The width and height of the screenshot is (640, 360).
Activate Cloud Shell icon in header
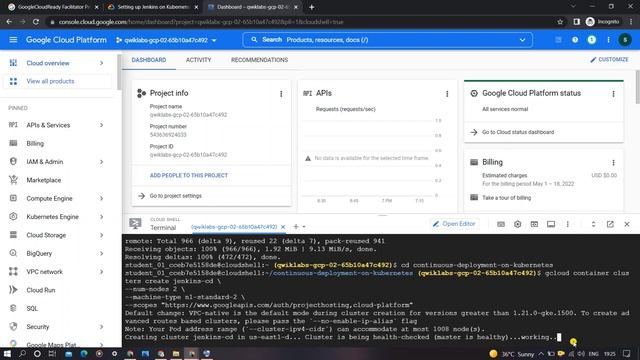[558, 40]
